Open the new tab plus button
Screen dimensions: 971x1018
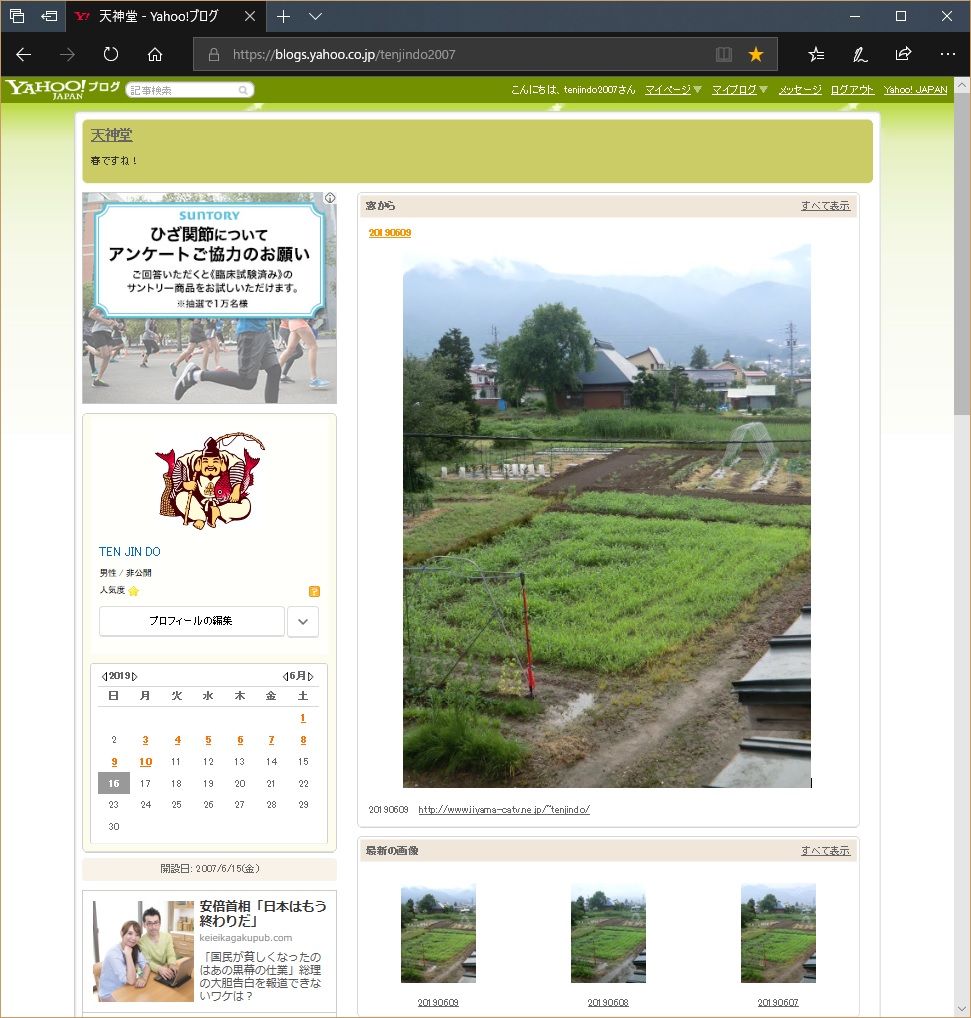(284, 16)
